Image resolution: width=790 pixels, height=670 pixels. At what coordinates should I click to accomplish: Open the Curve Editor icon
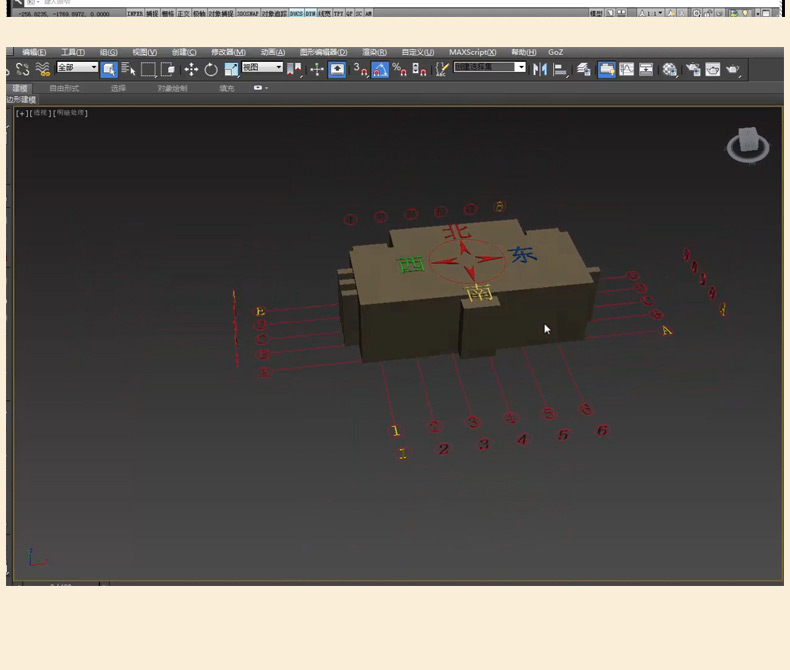point(626,70)
